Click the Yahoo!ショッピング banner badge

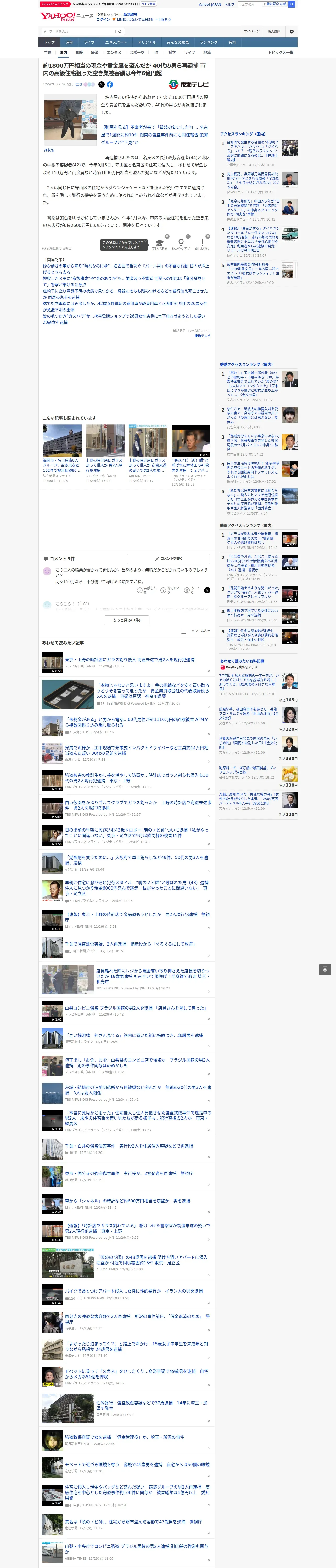tap(55, 4)
